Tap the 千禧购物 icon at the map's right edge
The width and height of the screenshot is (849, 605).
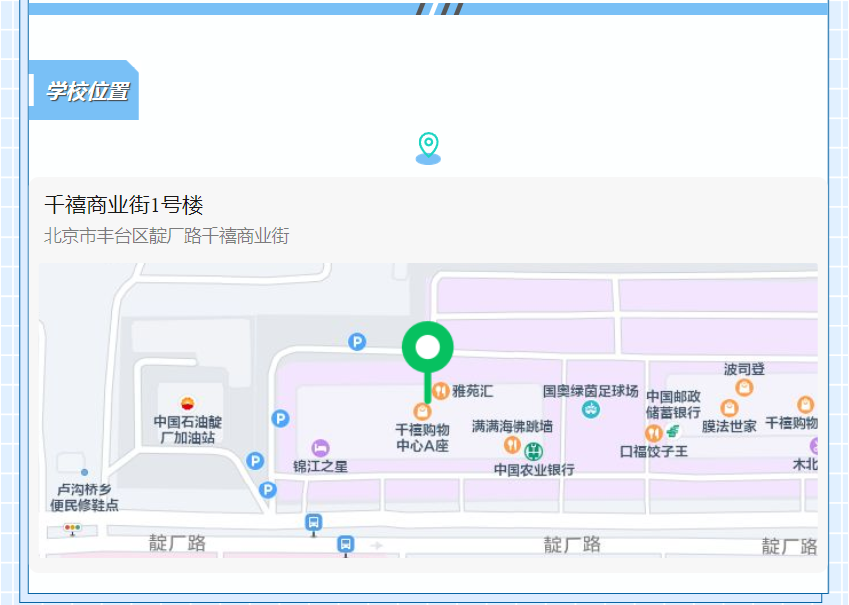tap(805, 405)
